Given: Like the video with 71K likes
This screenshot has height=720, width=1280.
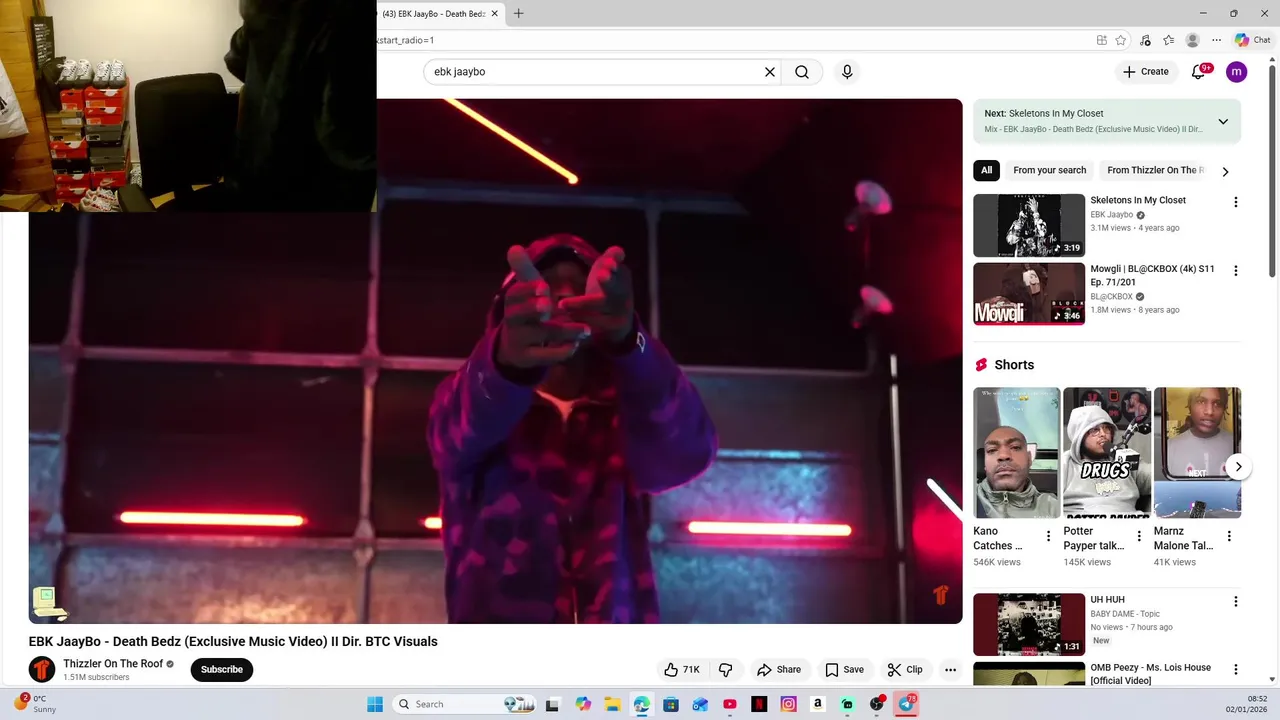Looking at the screenshot, I should [x=681, y=669].
